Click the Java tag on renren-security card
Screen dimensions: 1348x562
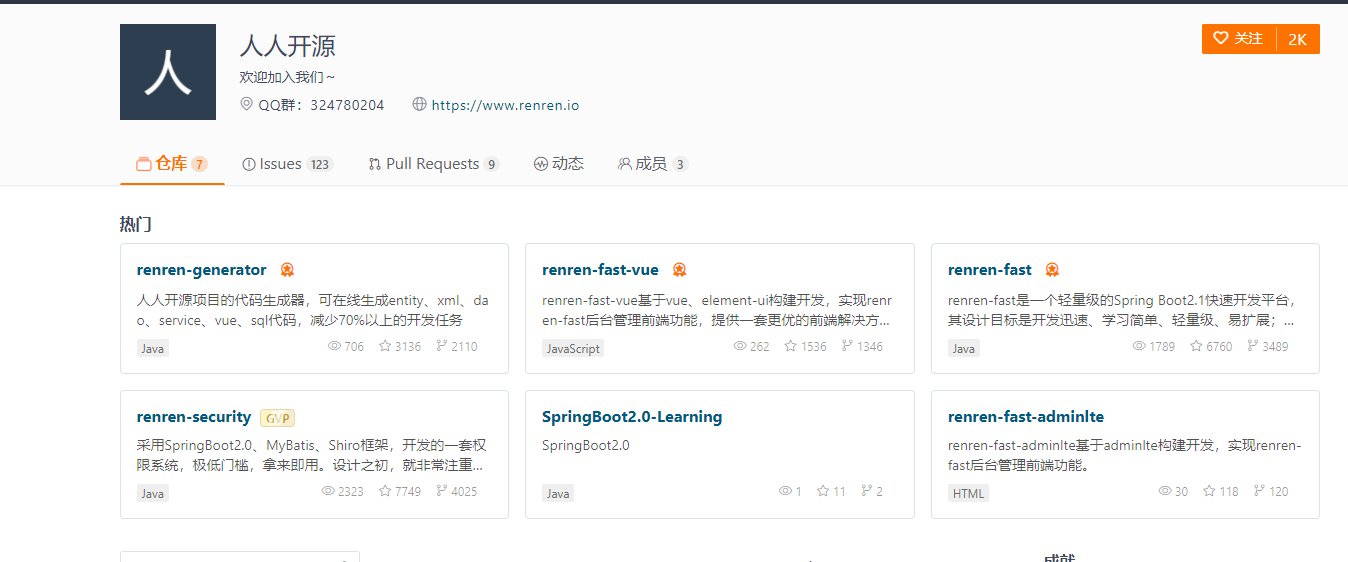pos(153,493)
